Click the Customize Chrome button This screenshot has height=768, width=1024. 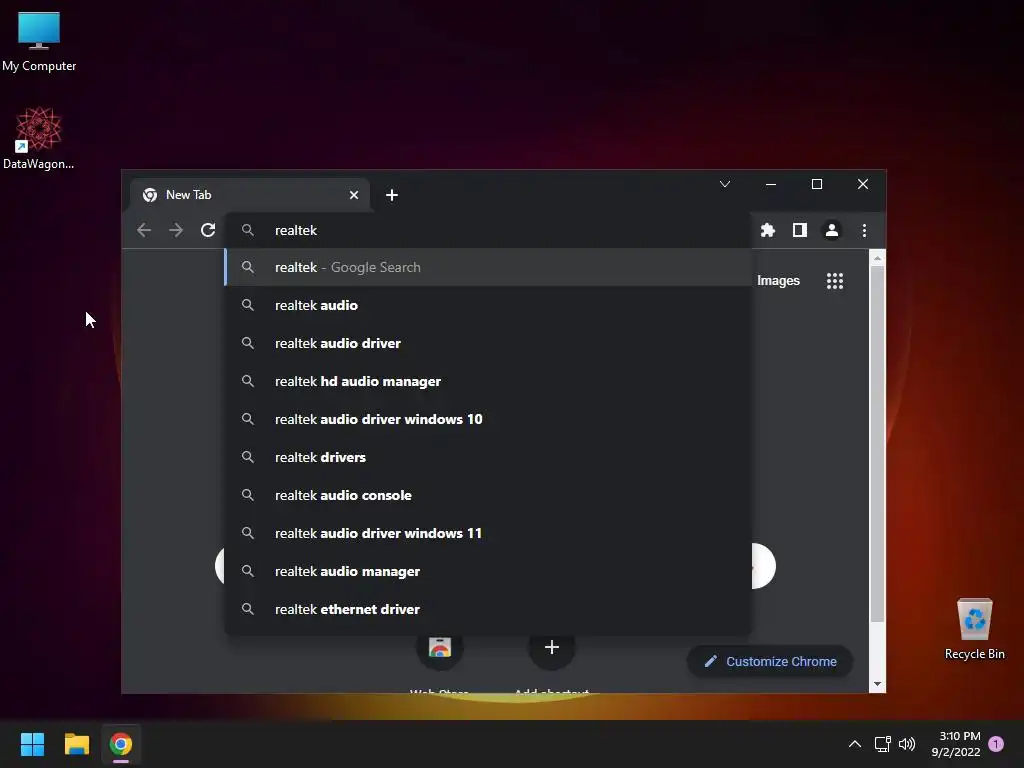770,662
